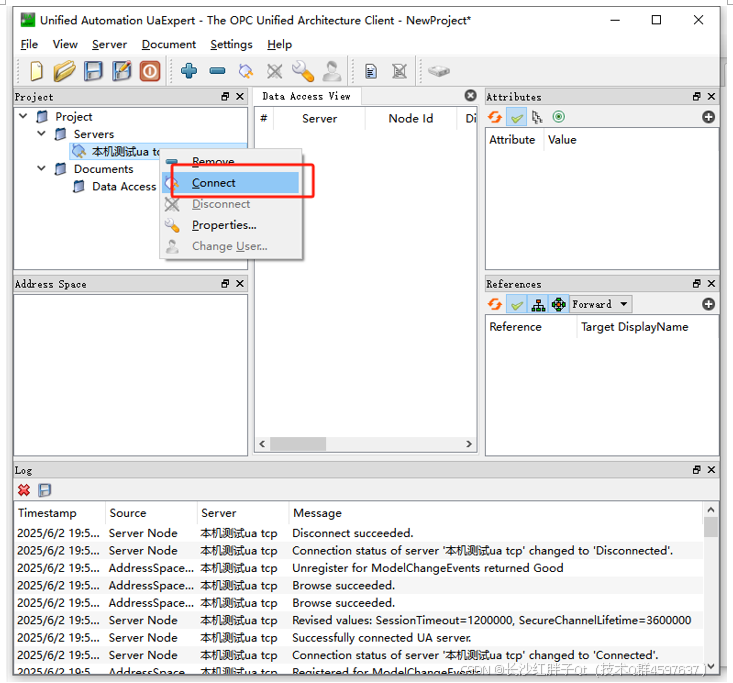Create a new project document
This screenshot has height=683, width=733.
click(x=36, y=72)
